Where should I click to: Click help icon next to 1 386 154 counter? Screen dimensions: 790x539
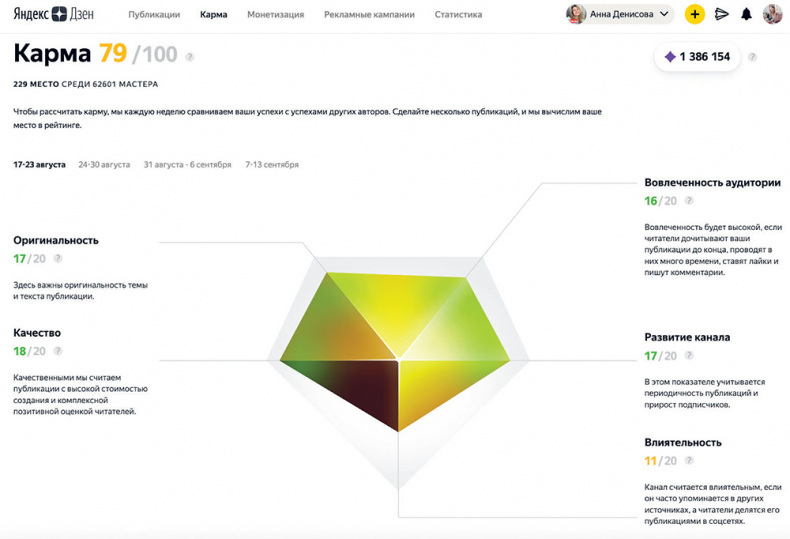tap(752, 57)
